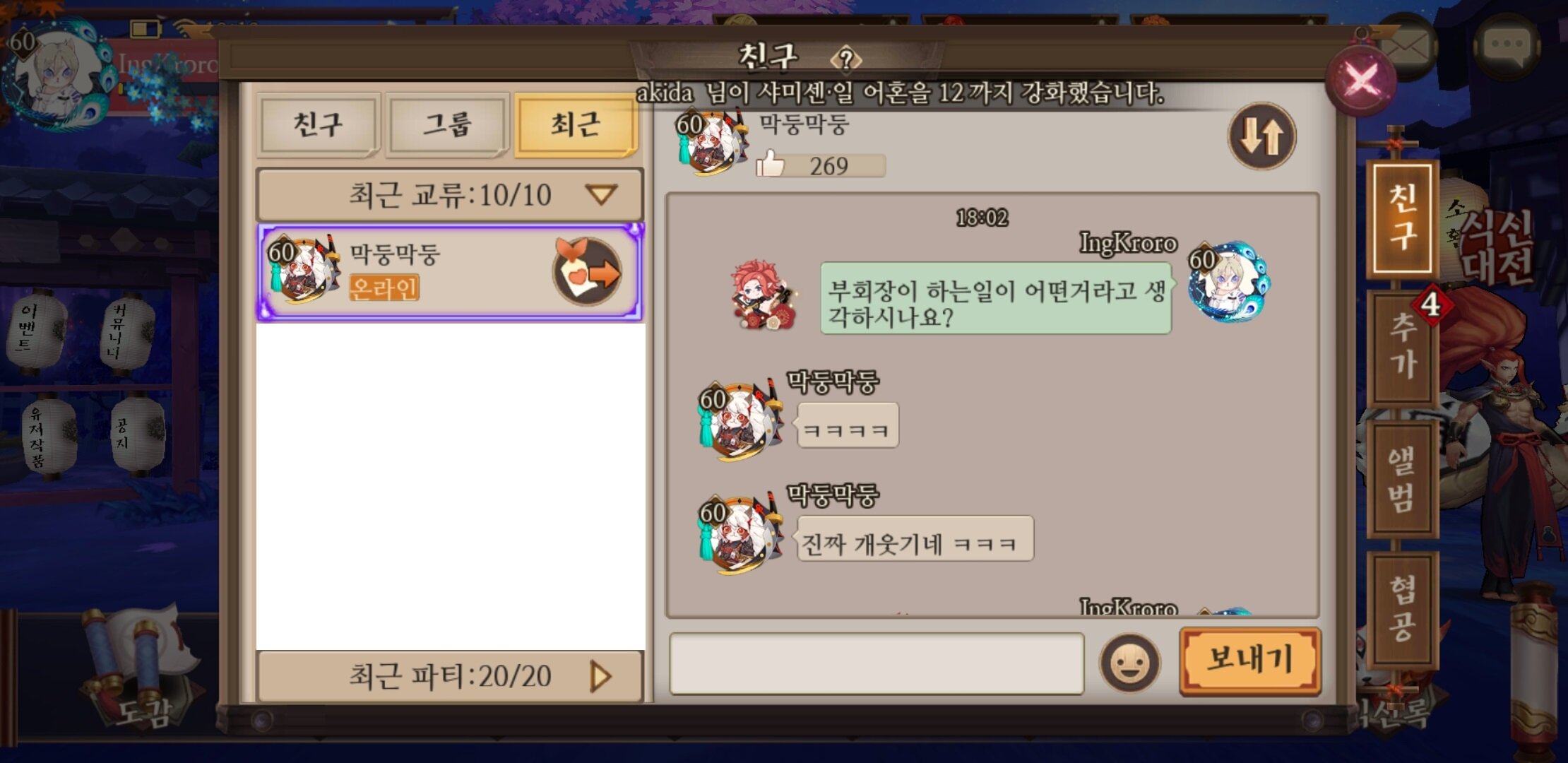Open the 추가 side tab with badge 4
The height and width of the screenshot is (763, 1568).
(1403, 348)
